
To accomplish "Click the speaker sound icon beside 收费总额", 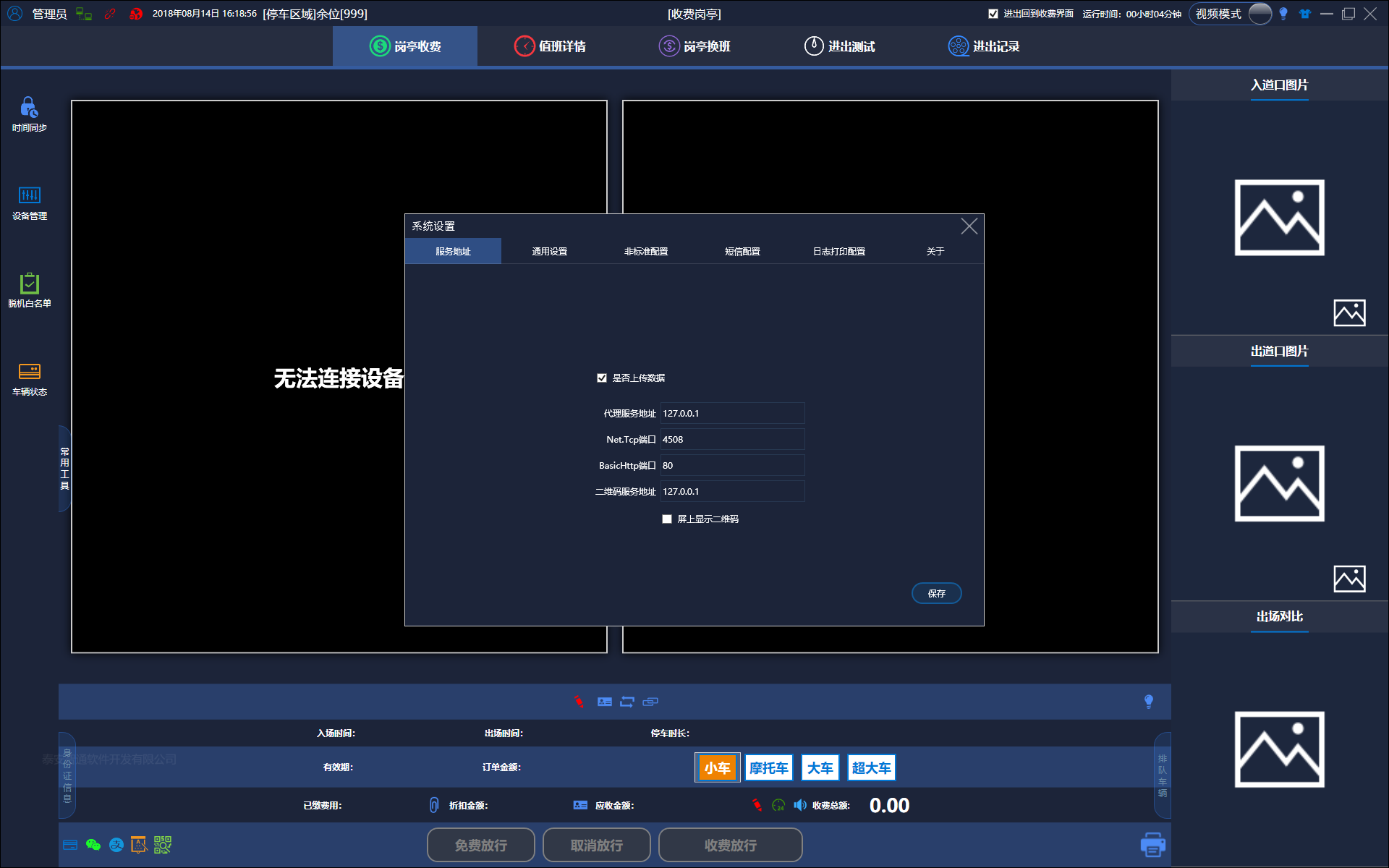I will [x=800, y=805].
